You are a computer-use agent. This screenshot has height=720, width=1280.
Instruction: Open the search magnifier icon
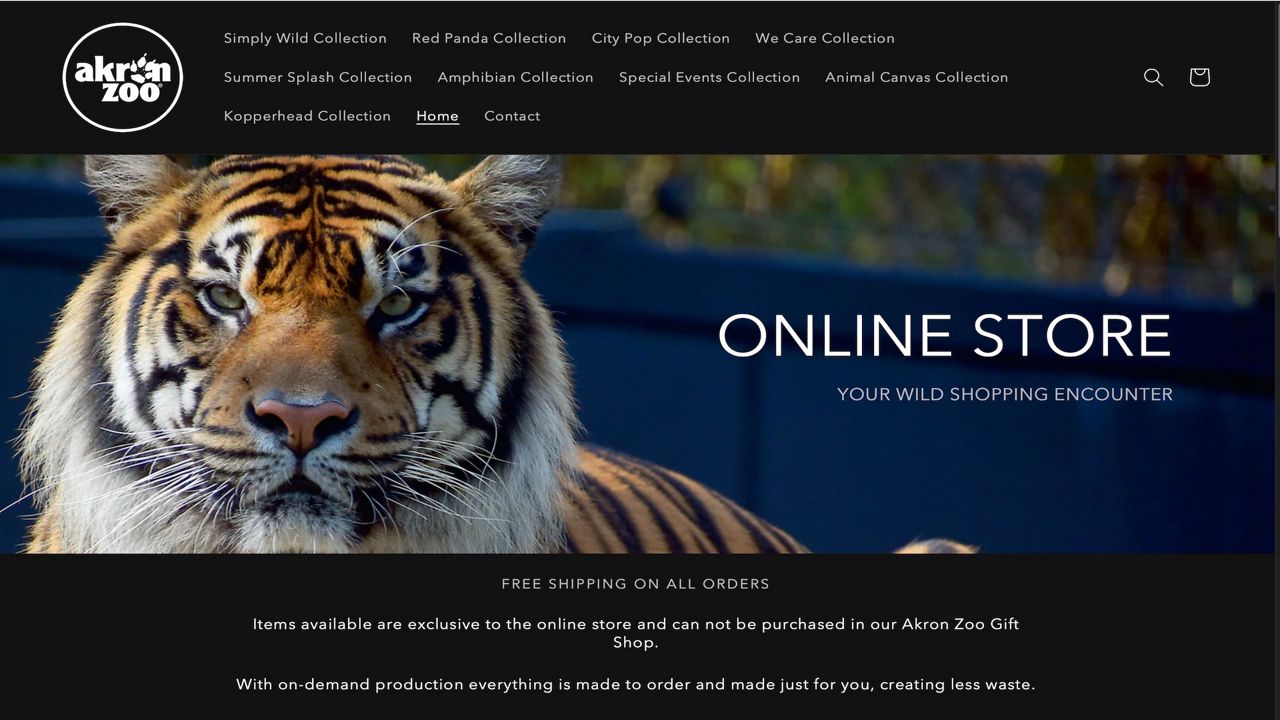tap(1153, 77)
